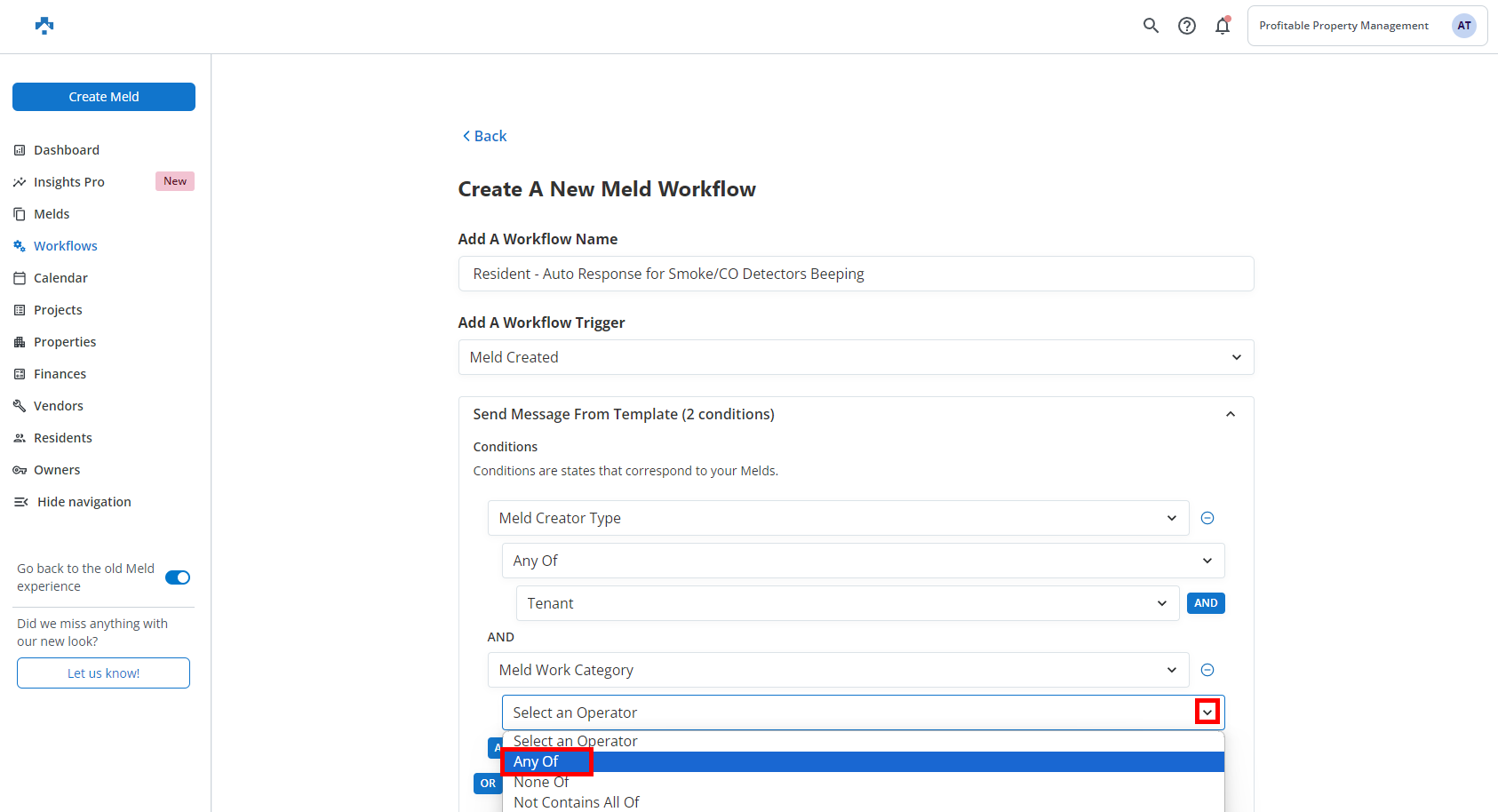Click the Property Meld logo
1498x812 pixels.
[44, 26]
